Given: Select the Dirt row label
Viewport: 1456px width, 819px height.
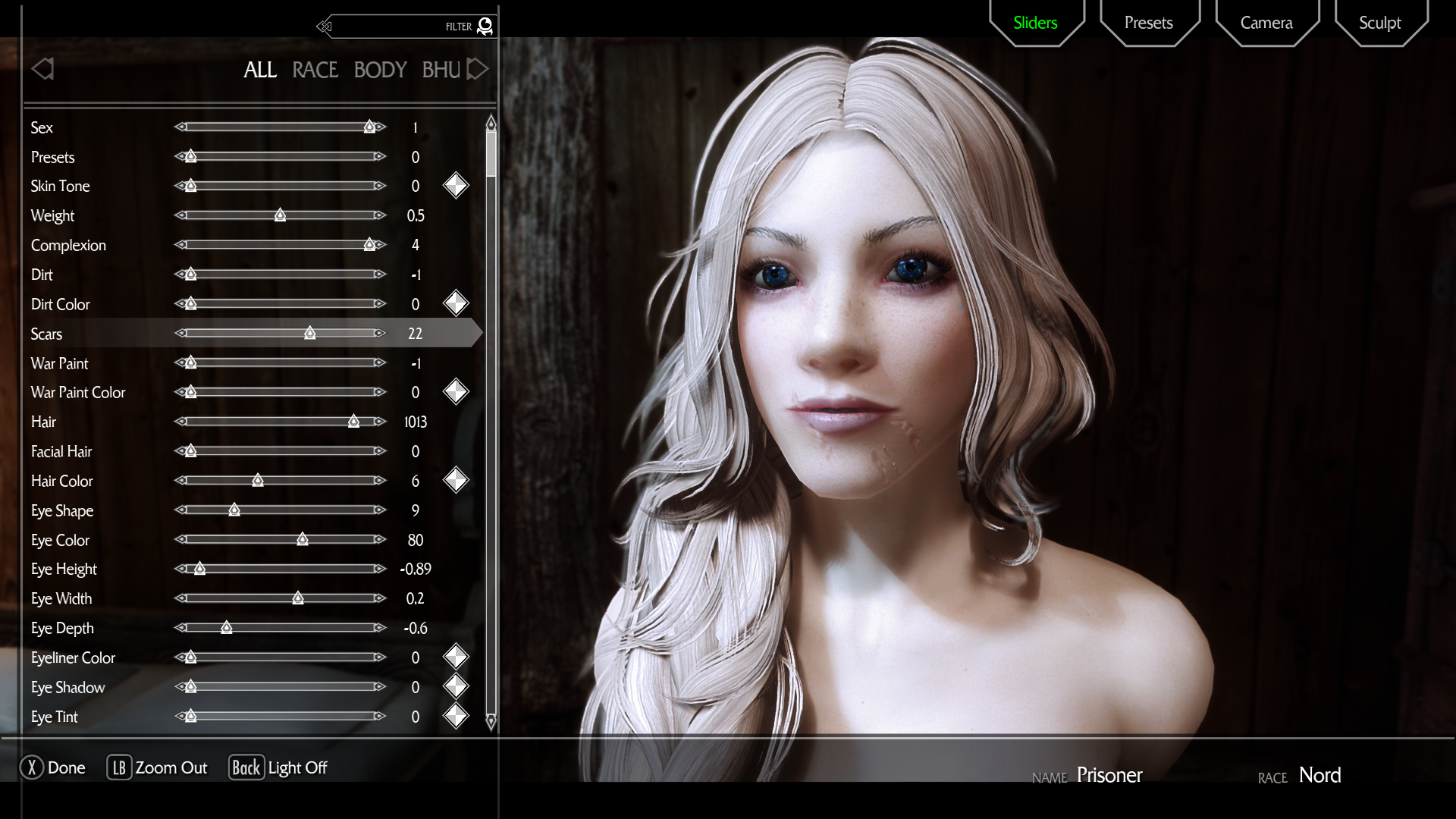Looking at the screenshot, I should click(x=42, y=275).
